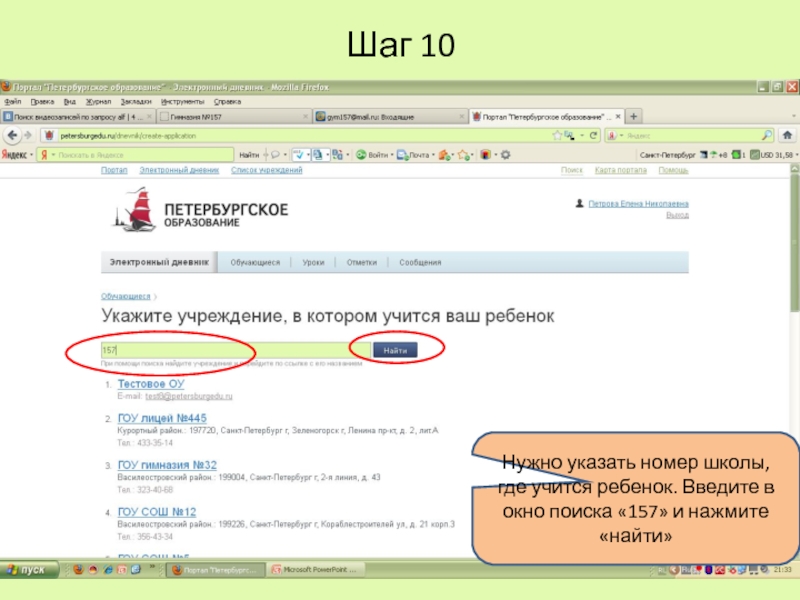This screenshot has width=800, height=600.
Task: Click the Internet Explorer quick launch icon
Action: pyautogui.click(x=108, y=569)
